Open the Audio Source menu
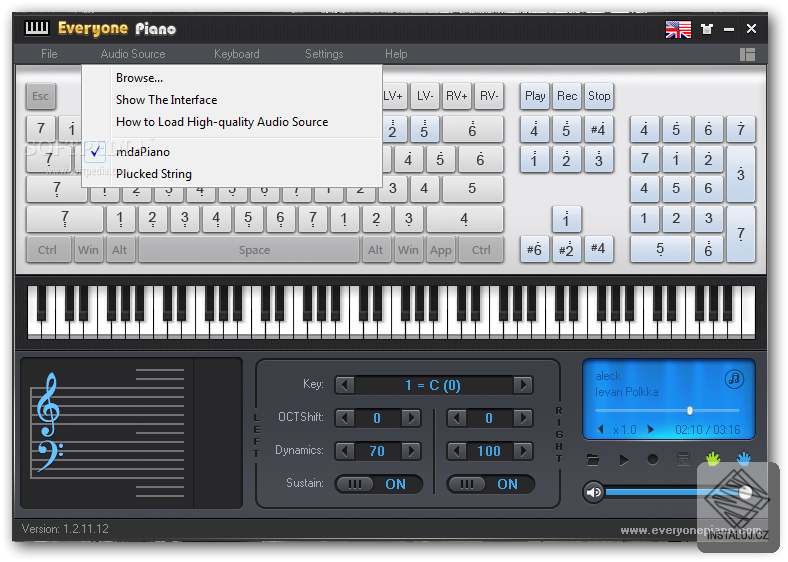The width and height of the screenshot is (788, 562). [133, 54]
